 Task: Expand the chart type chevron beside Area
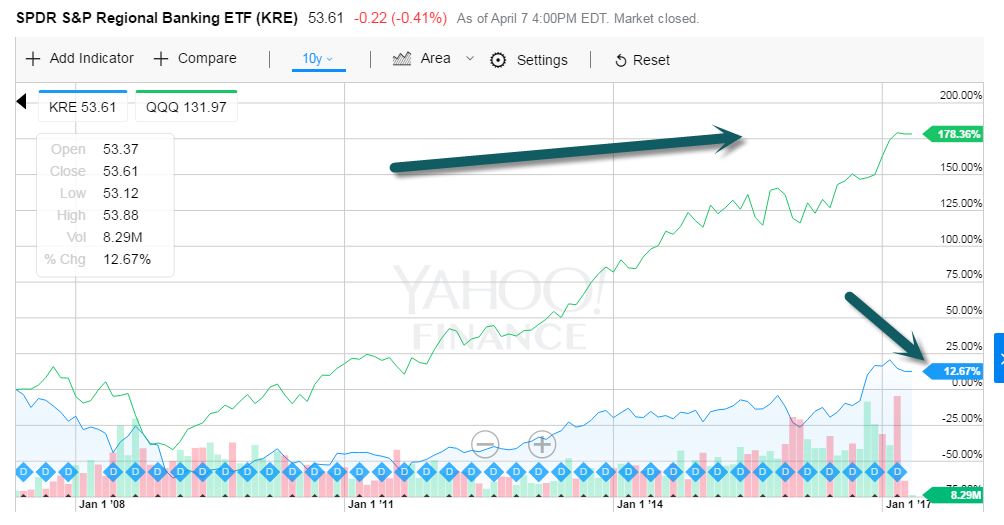click(470, 58)
